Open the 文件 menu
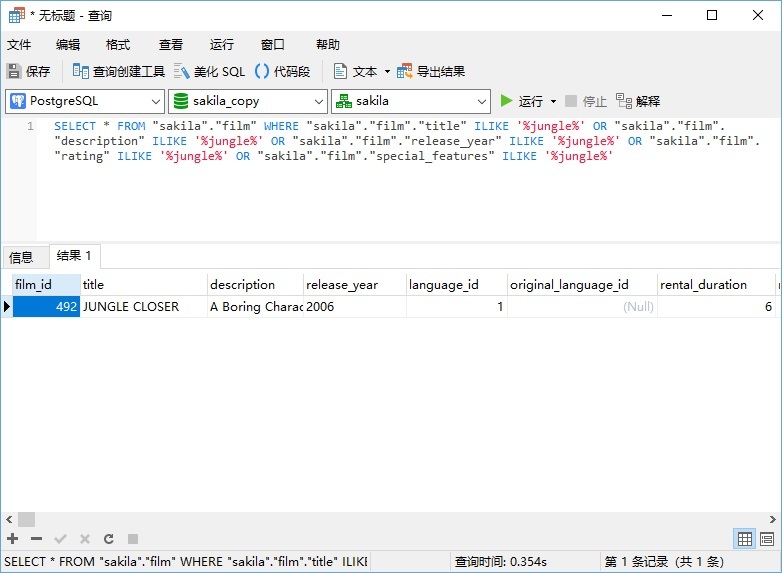The height and width of the screenshot is (573, 782). 19,45
